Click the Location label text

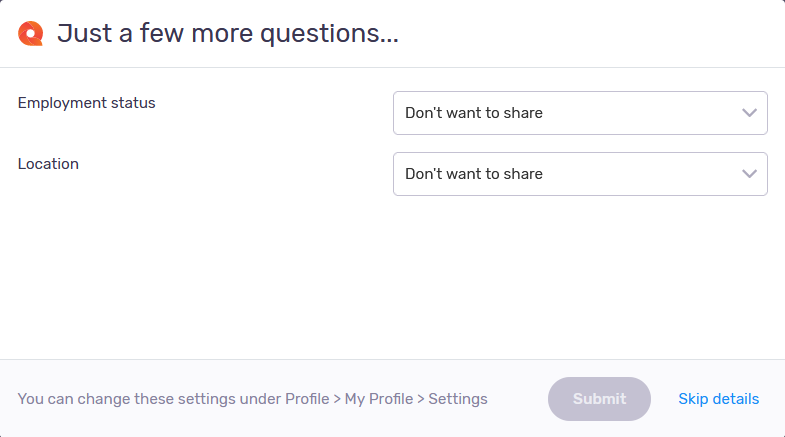tap(48, 164)
